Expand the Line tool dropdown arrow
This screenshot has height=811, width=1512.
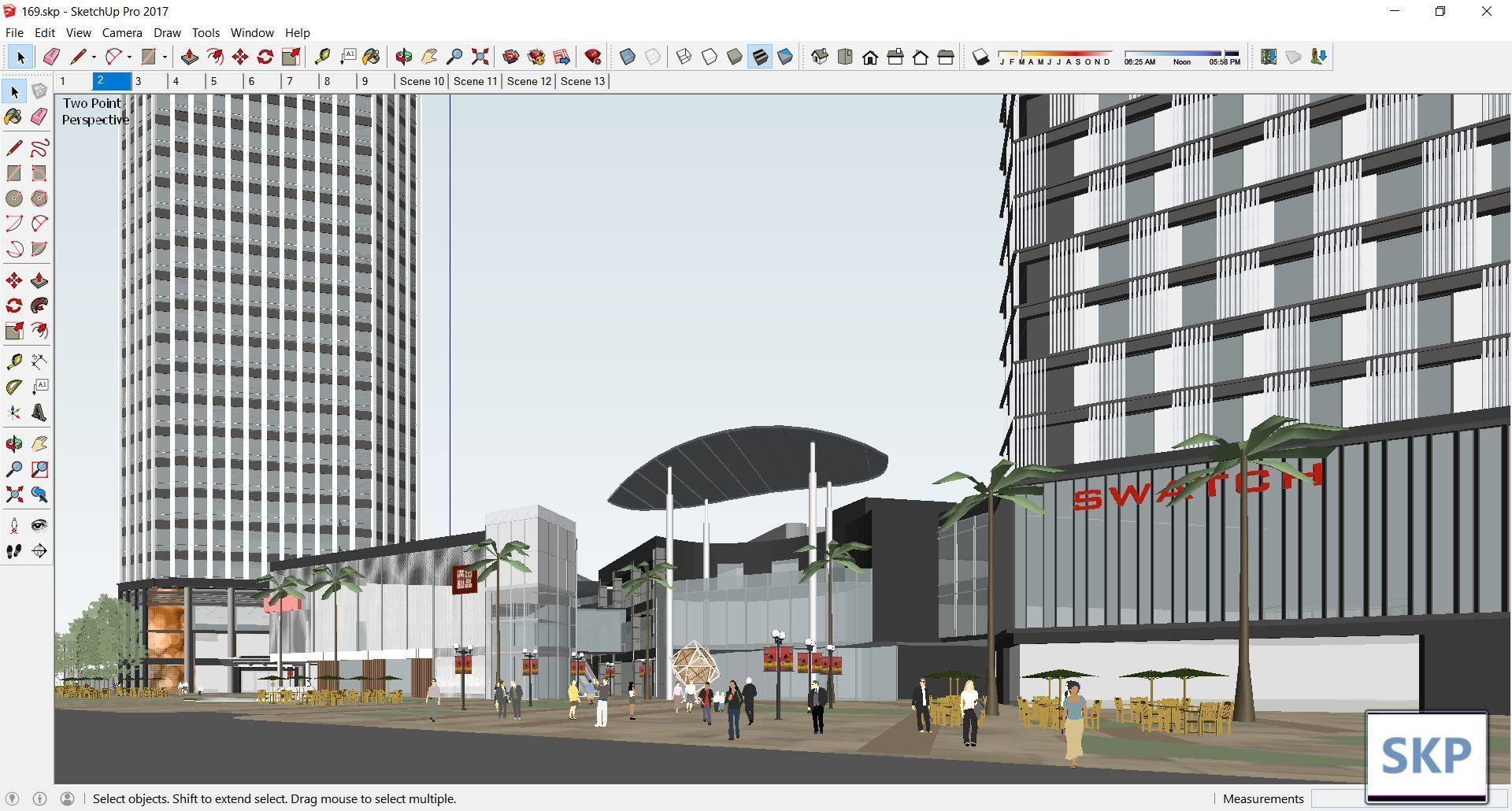point(94,57)
